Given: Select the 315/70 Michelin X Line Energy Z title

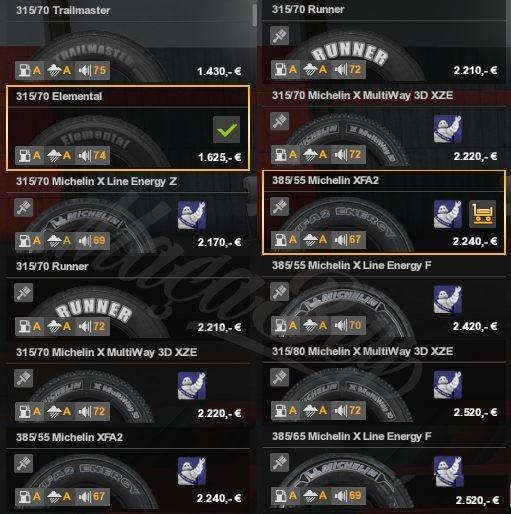Looking at the screenshot, I should tap(96, 181).
